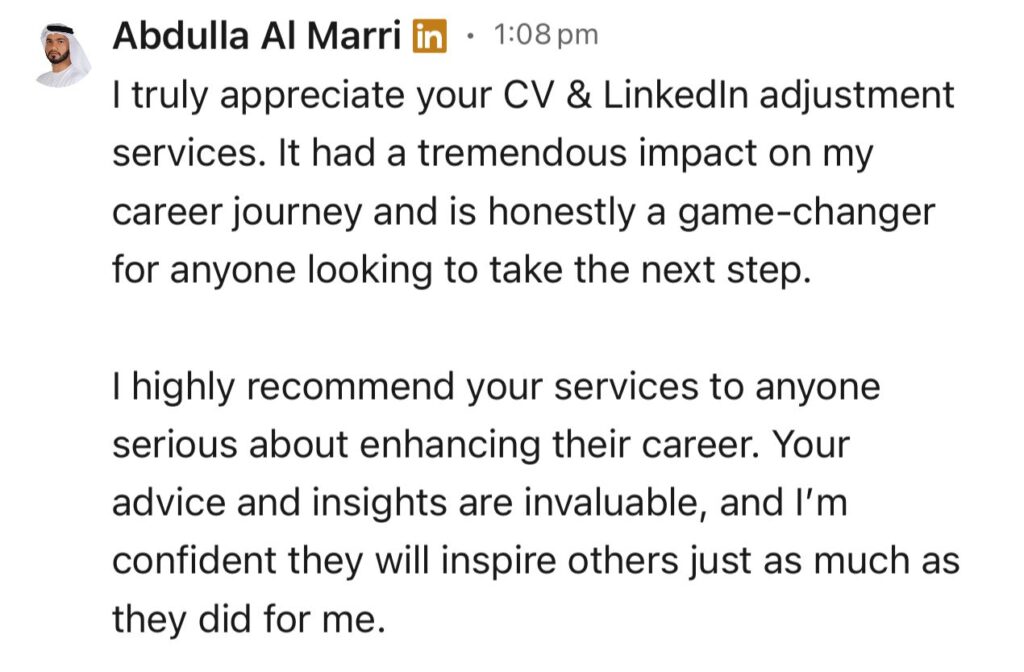
Task: Click the words "serious about enhancing"
Action: tap(327, 445)
